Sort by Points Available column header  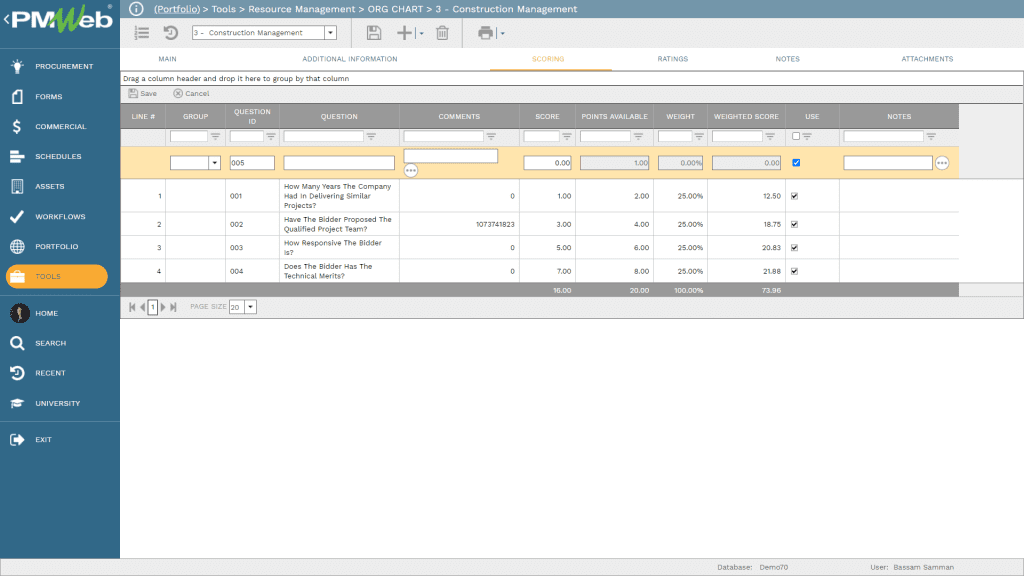pos(615,116)
